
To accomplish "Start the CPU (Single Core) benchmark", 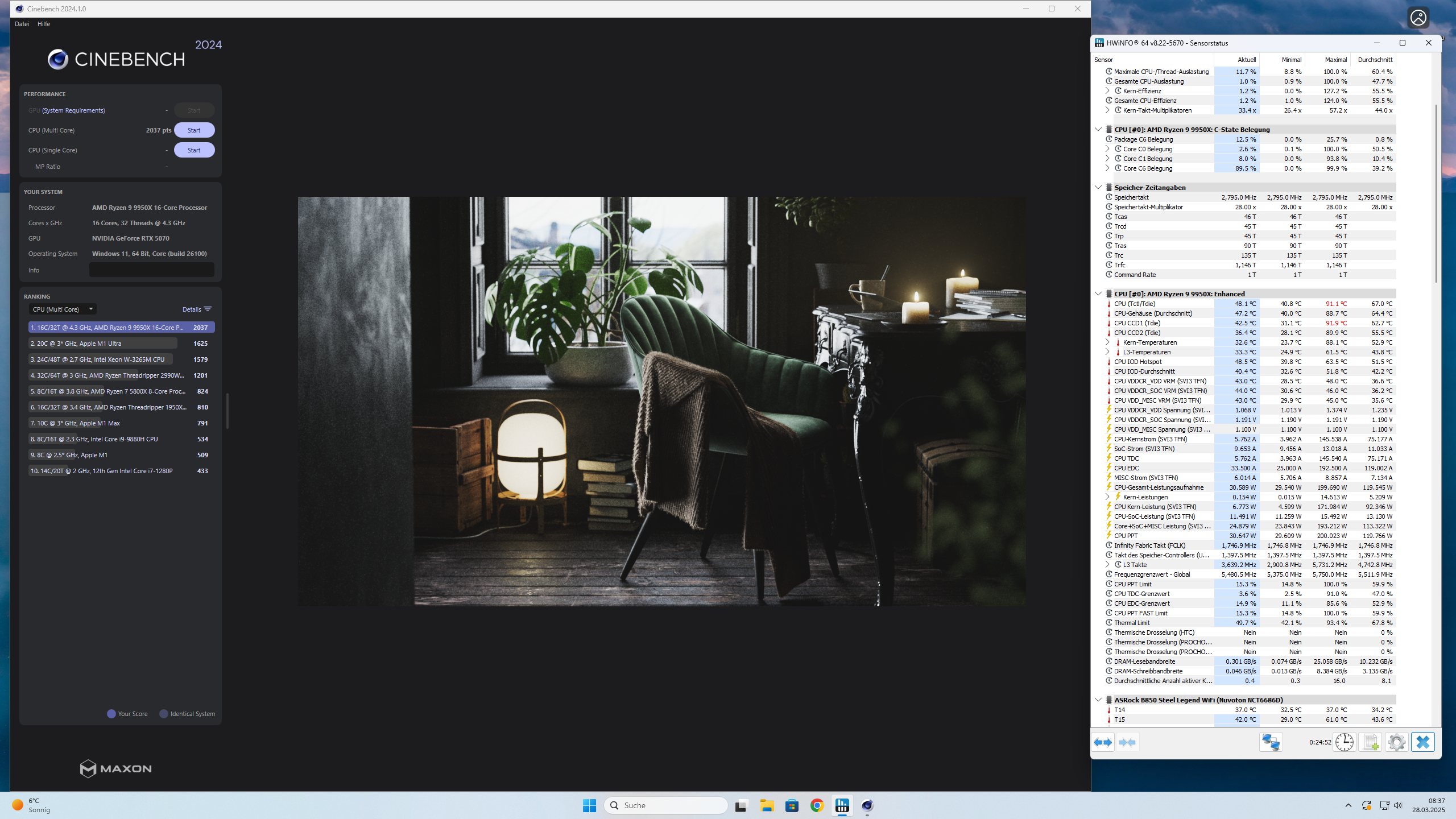I will pos(194,150).
